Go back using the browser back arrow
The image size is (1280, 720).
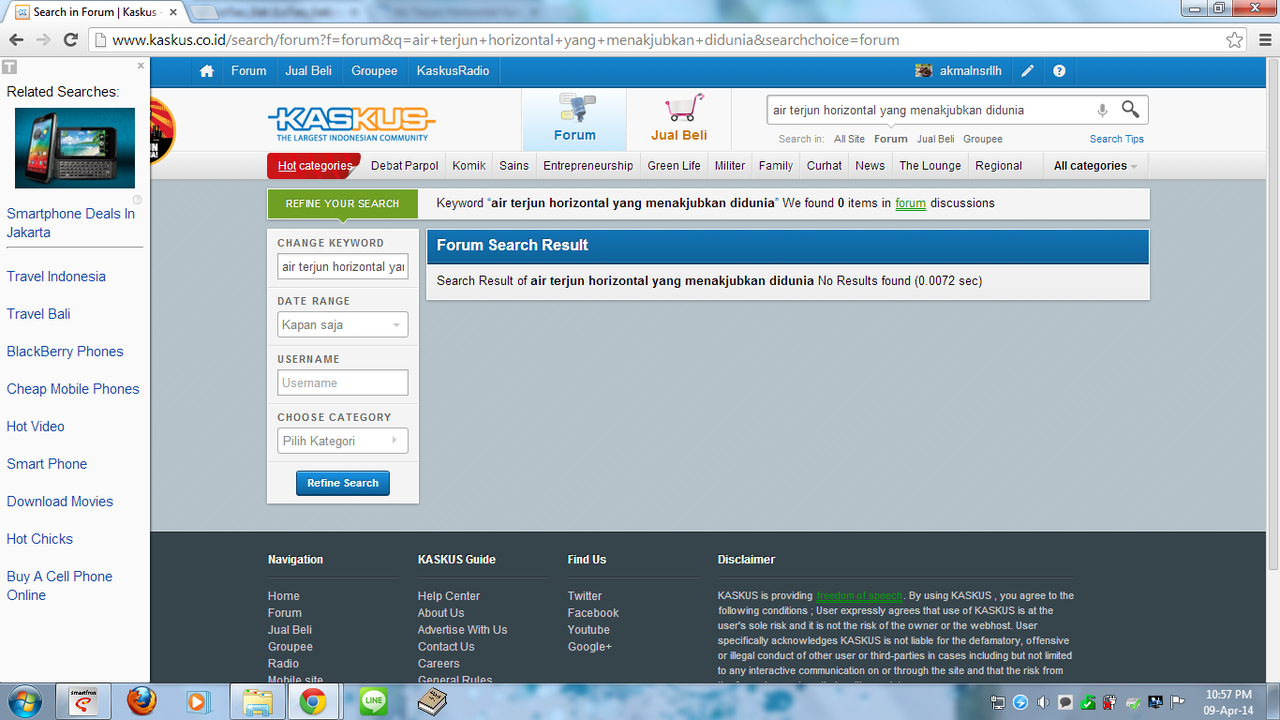pos(16,40)
